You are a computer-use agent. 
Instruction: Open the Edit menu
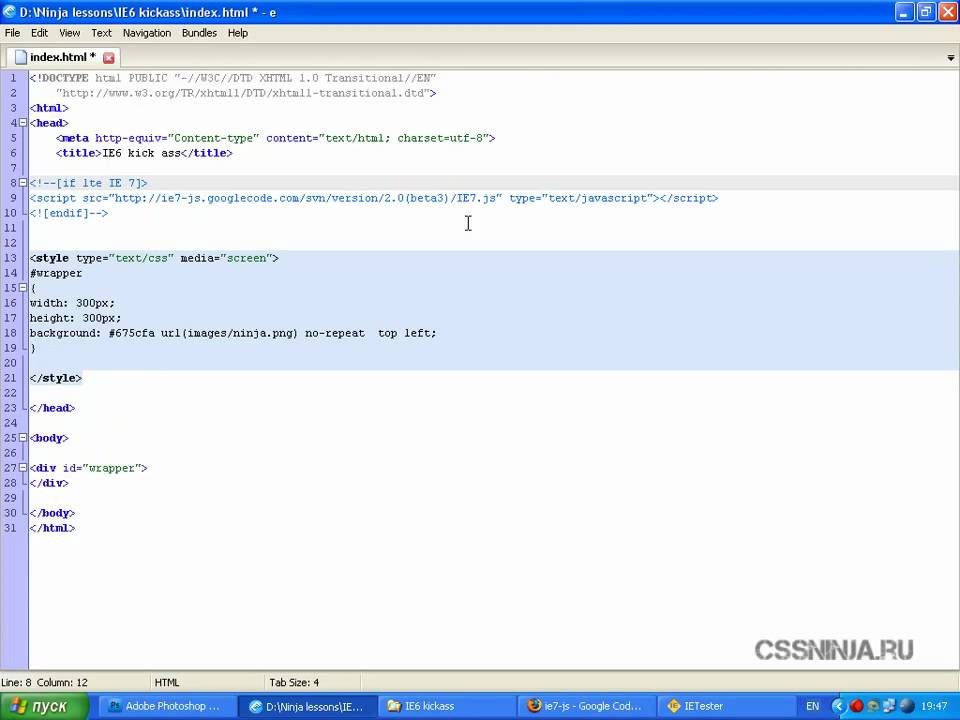(39, 33)
